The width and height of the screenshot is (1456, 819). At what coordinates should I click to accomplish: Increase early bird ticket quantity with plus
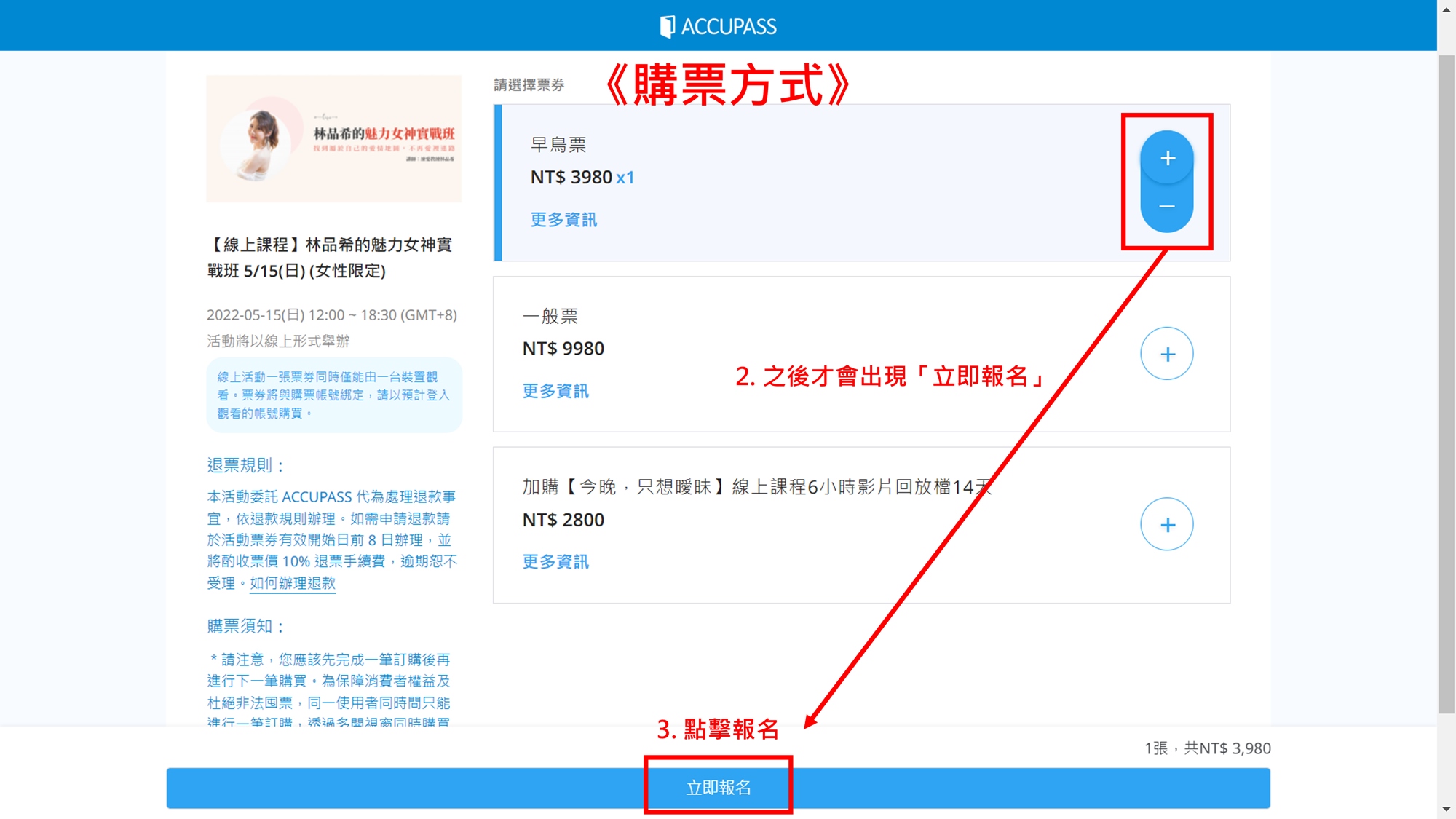[x=1167, y=158]
